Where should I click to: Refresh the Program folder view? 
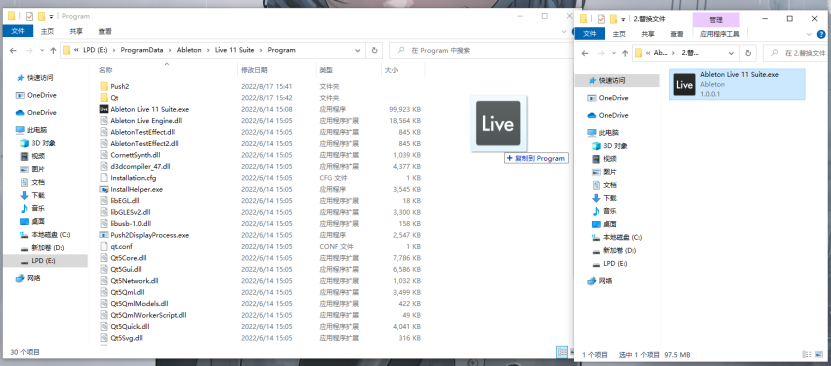pyautogui.click(x=374, y=51)
